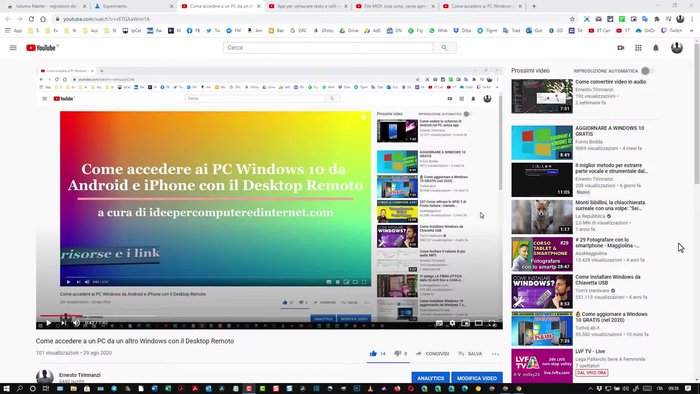Expand the bookmarks bar overflow chevron
Screen dimensions: 700x394
692,30
